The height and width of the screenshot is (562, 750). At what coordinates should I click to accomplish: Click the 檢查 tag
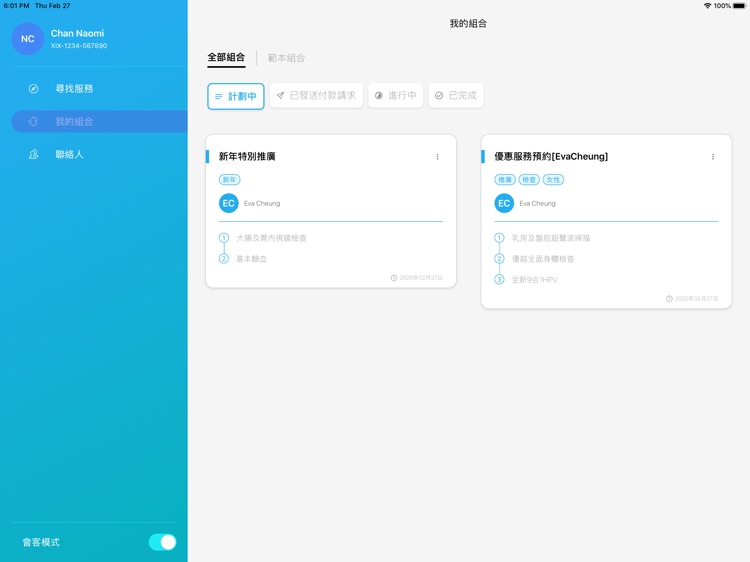pyautogui.click(x=529, y=180)
